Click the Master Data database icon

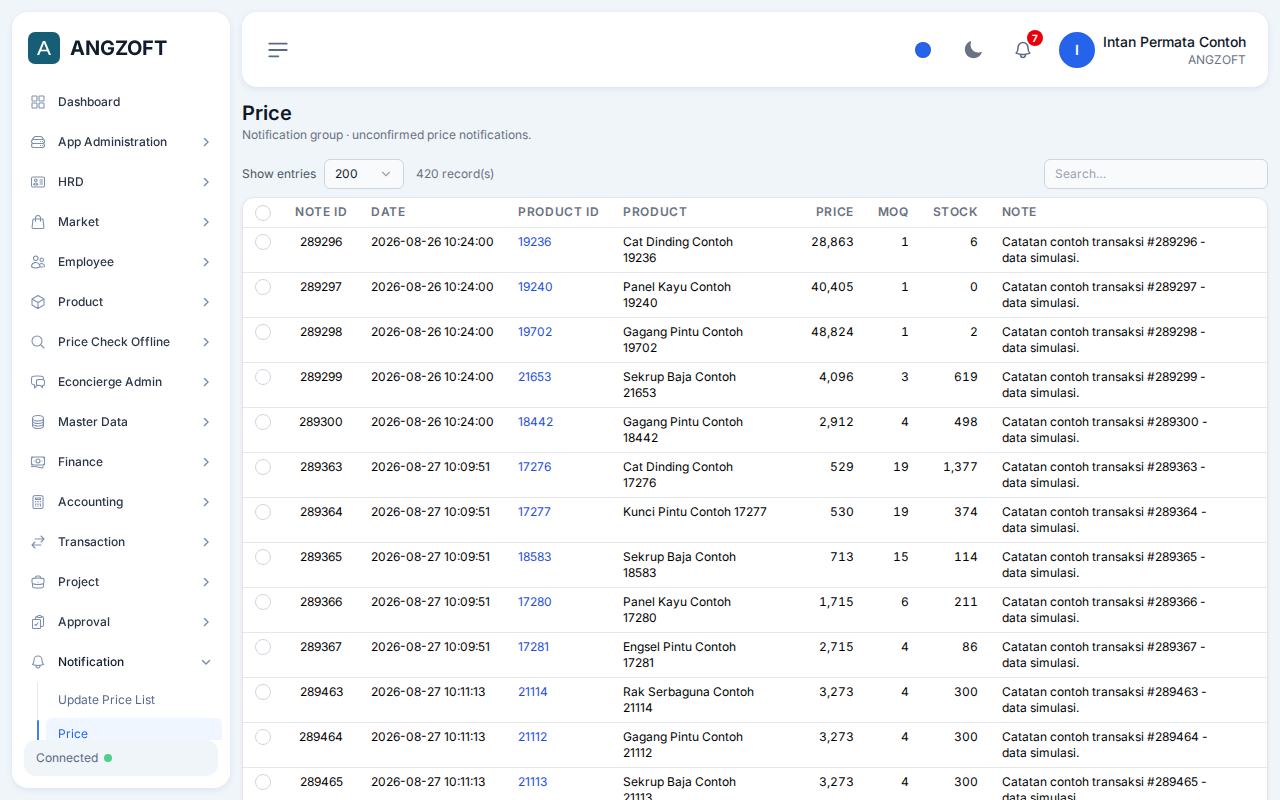point(38,422)
